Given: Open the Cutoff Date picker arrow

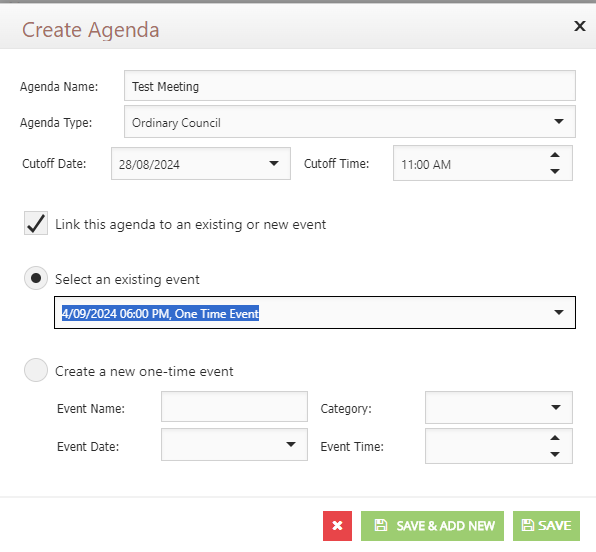Looking at the screenshot, I should coord(274,164).
